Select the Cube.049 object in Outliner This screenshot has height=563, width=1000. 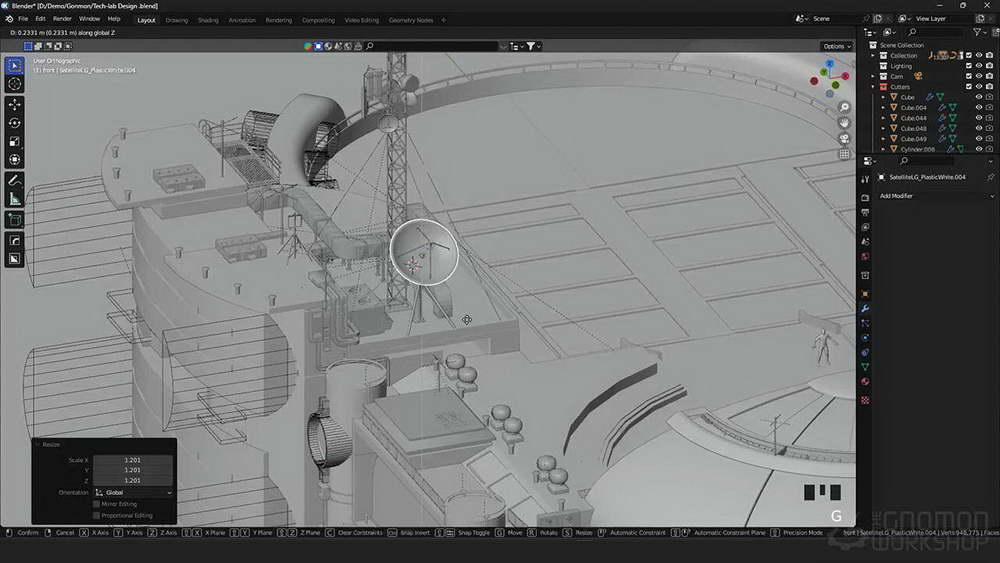[913, 139]
